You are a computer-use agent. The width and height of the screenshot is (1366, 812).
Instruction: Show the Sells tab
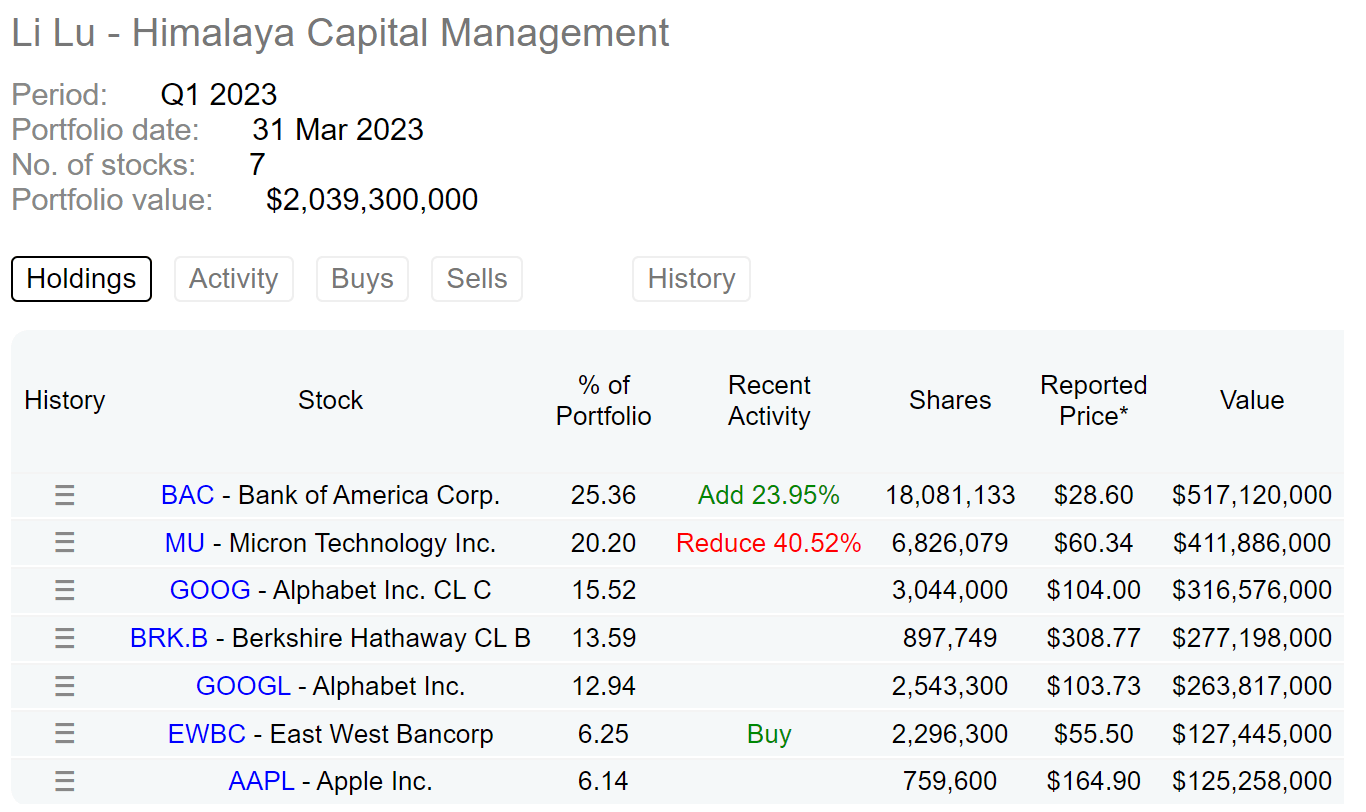(477, 279)
